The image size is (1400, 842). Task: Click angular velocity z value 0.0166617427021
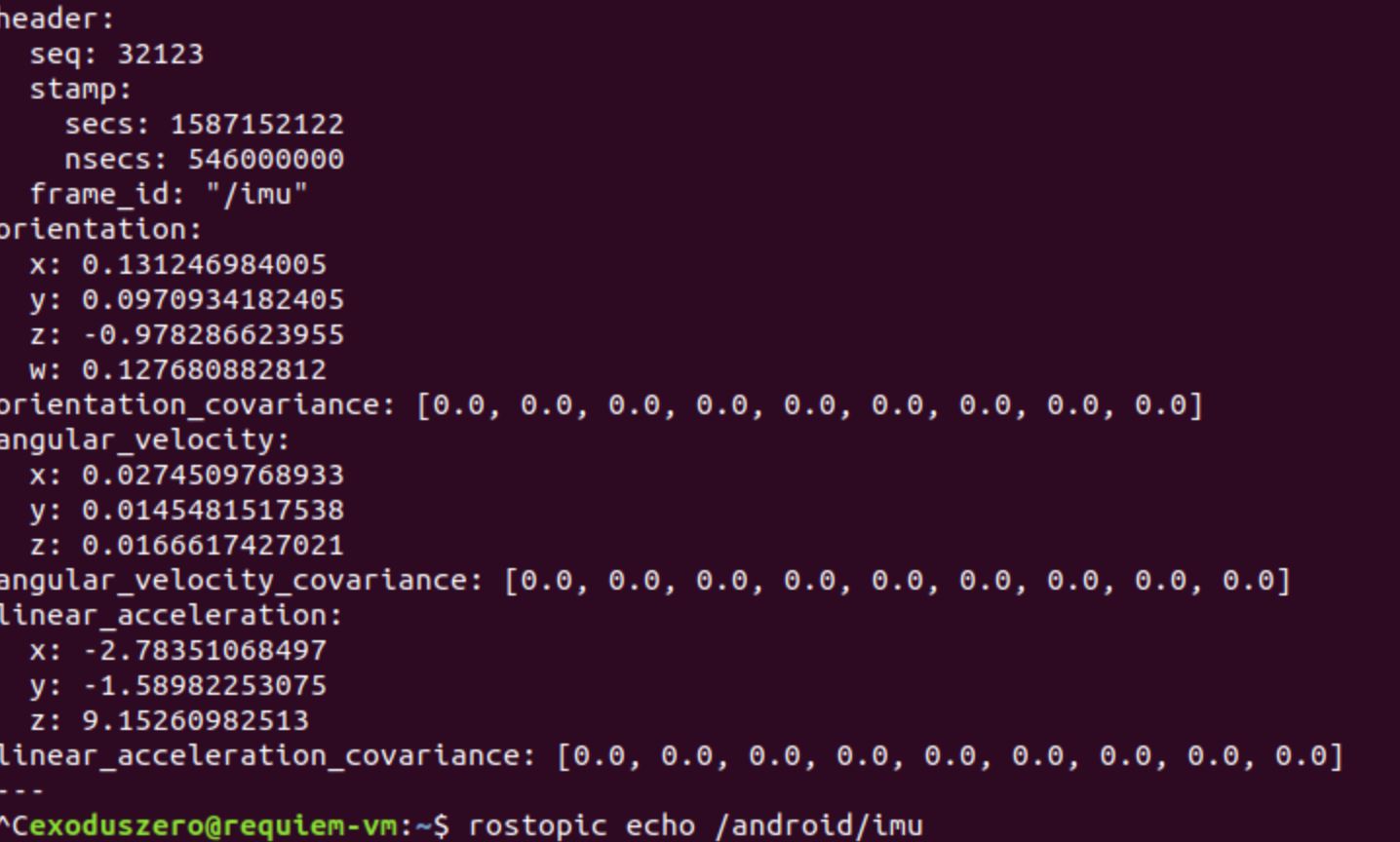pos(213,545)
